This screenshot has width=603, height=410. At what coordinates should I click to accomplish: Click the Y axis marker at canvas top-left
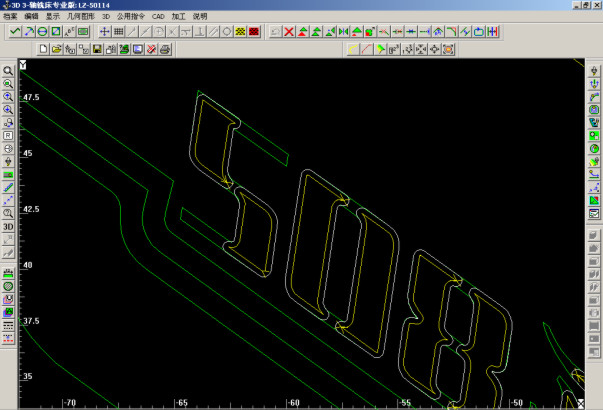(23, 65)
